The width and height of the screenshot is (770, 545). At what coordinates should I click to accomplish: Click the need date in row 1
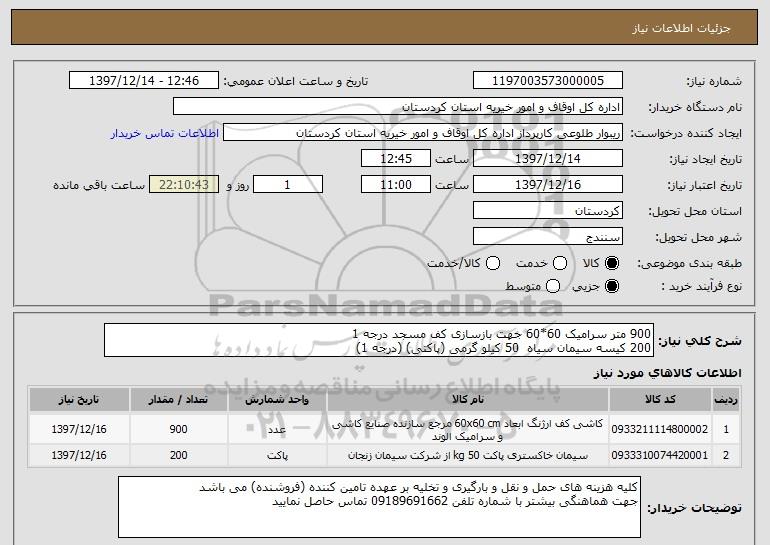coord(79,429)
